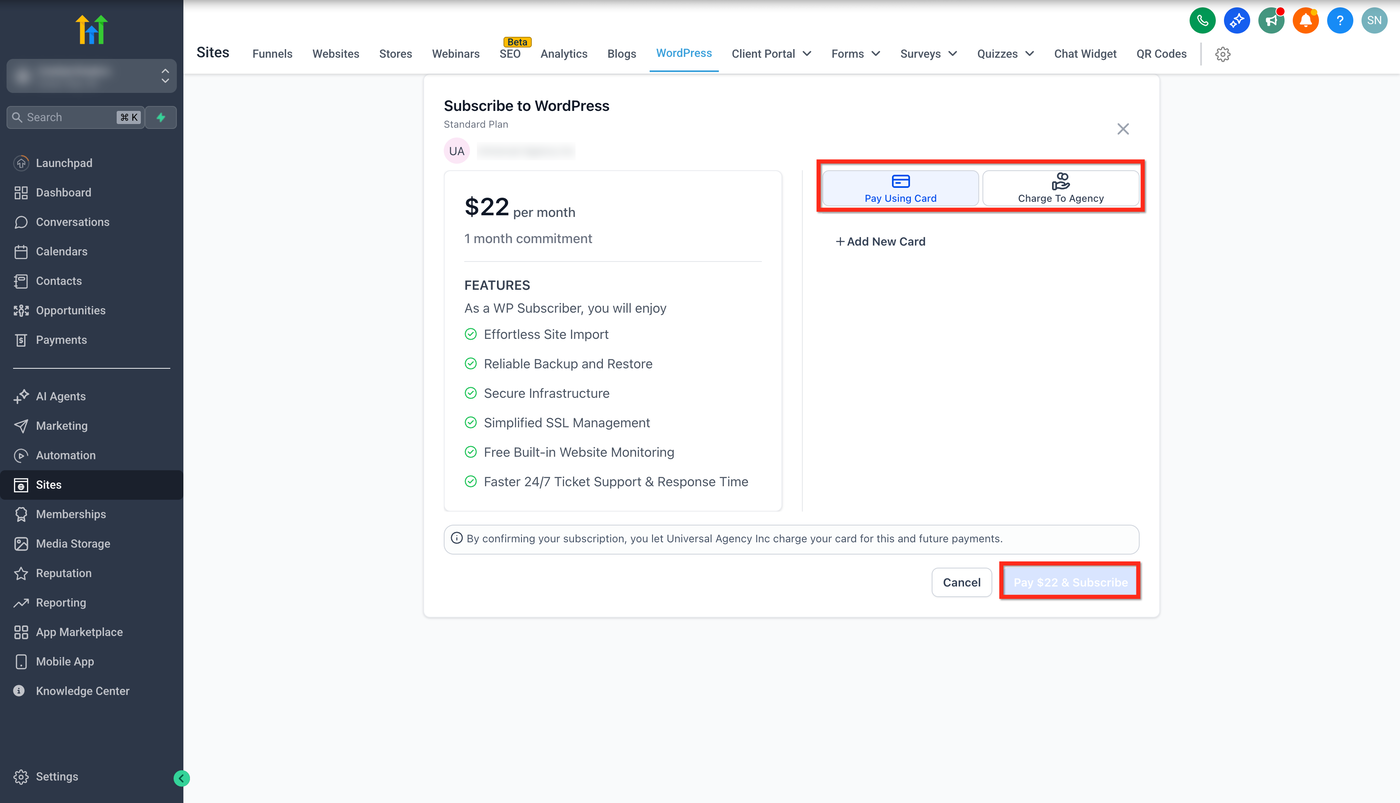The width and height of the screenshot is (1400, 803).
Task: Expand the Forms dropdown menu
Action: [x=856, y=54]
